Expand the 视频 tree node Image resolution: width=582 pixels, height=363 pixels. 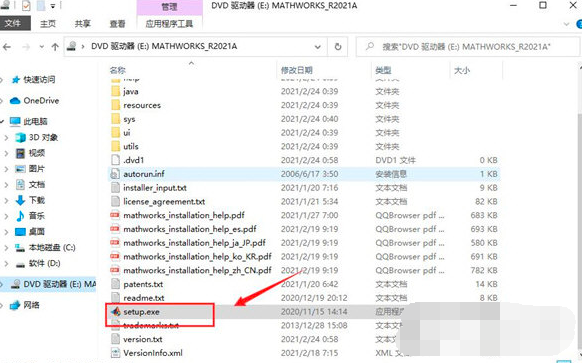(6, 153)
